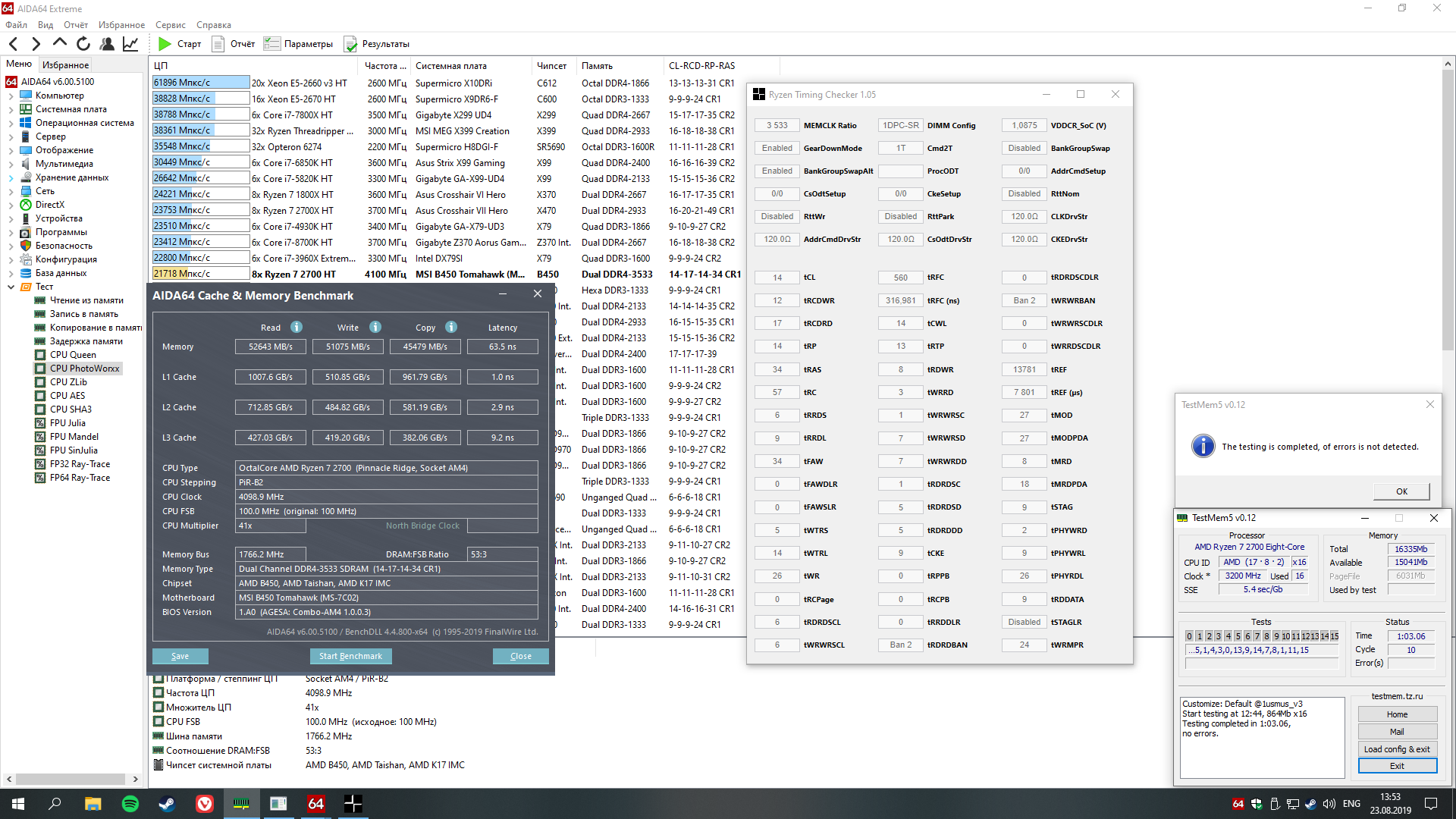
Task: Click the green Старт play icon
Action: (x=165, y=44)
